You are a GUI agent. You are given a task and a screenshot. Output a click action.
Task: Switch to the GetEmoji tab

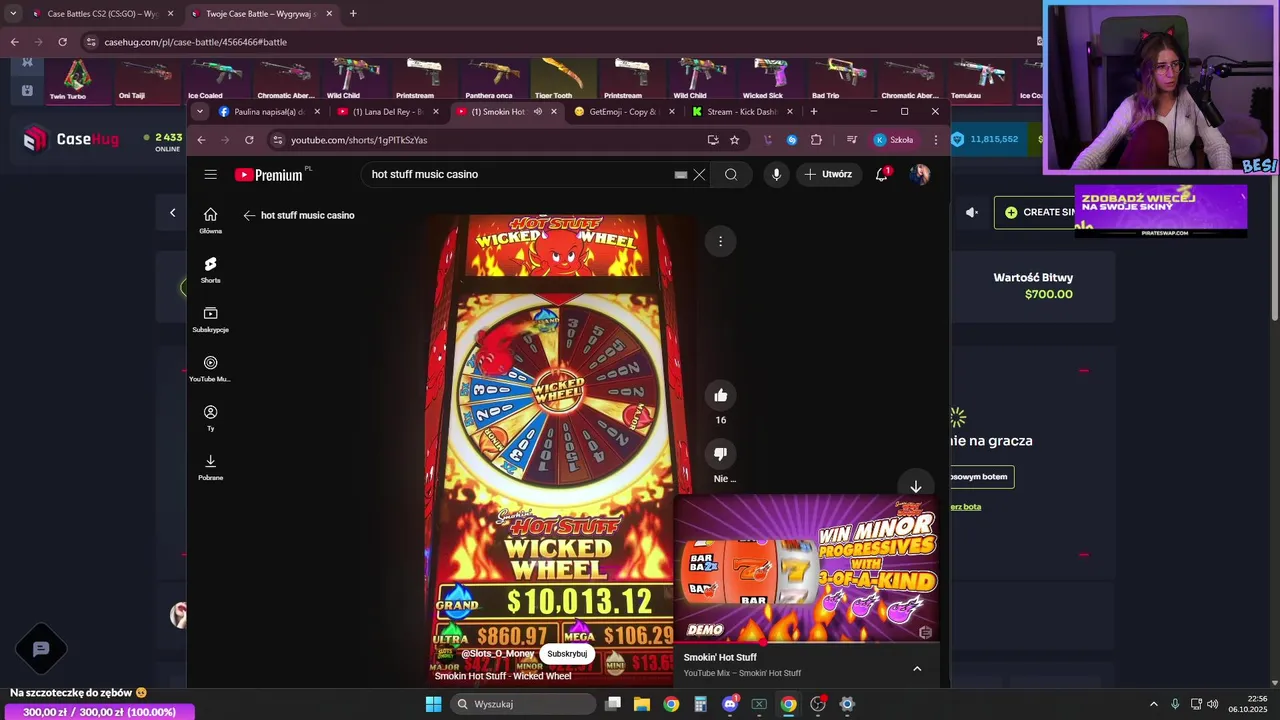point(625,112)
